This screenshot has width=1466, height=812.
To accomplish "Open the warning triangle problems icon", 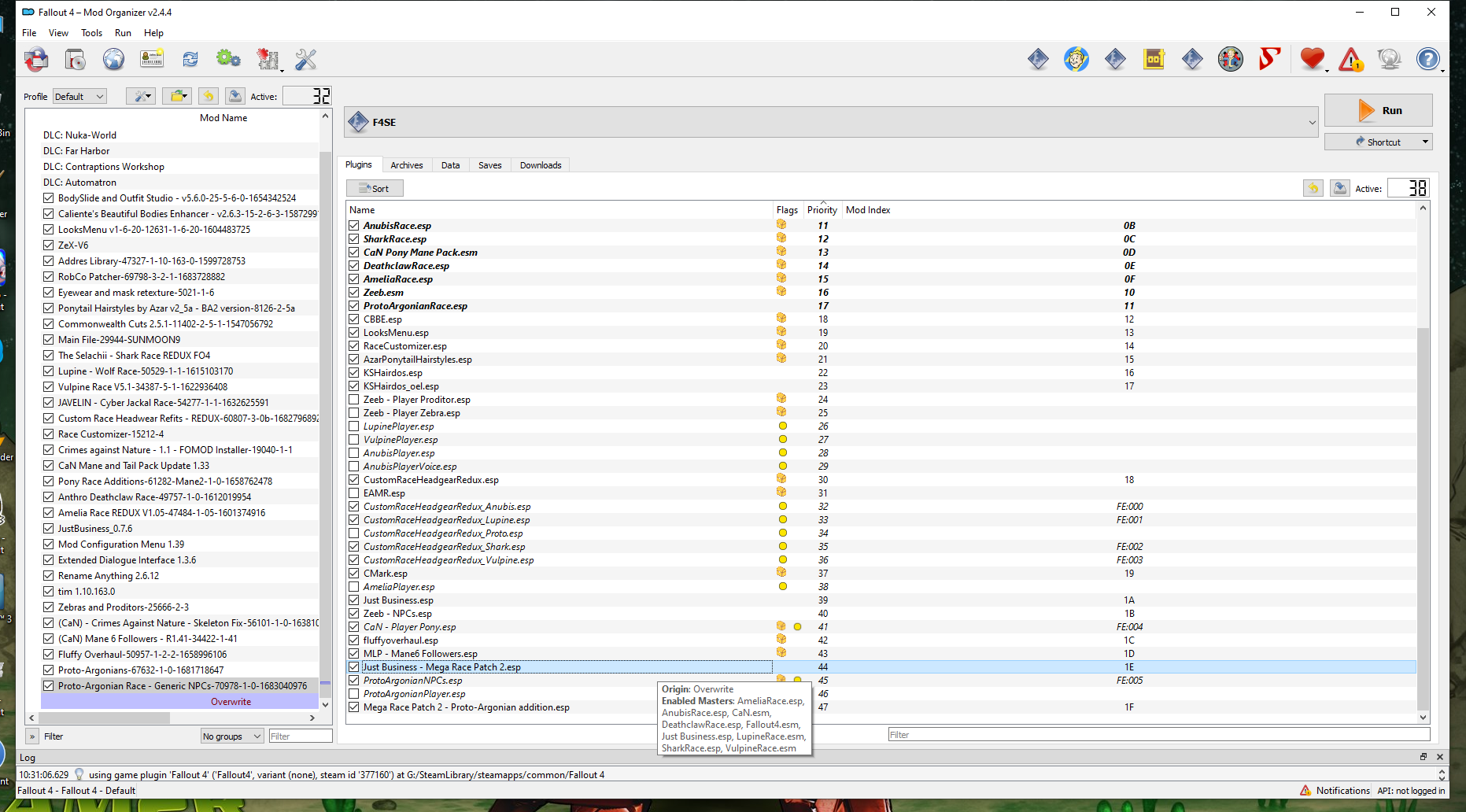I will (1351, 59).
